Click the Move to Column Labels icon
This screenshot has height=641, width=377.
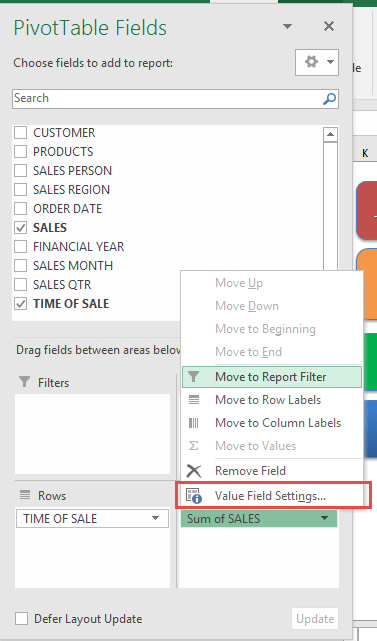[194, 423]
